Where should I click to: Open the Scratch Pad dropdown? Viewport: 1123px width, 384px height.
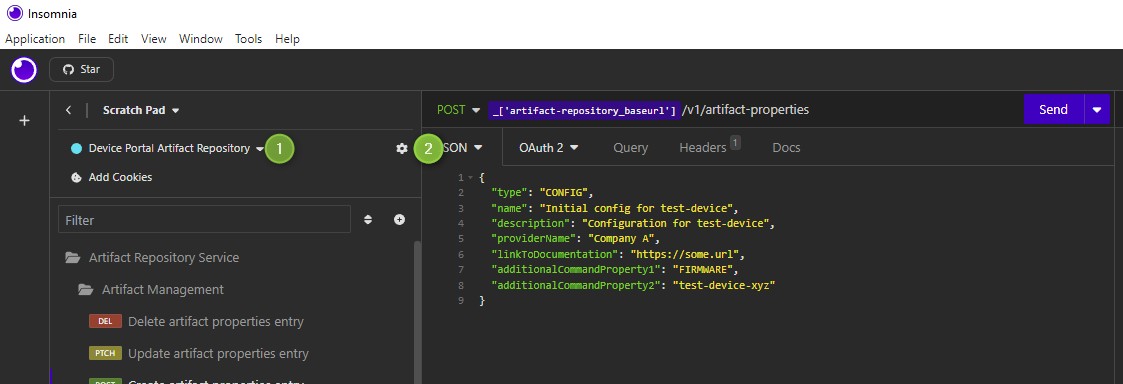141,110
